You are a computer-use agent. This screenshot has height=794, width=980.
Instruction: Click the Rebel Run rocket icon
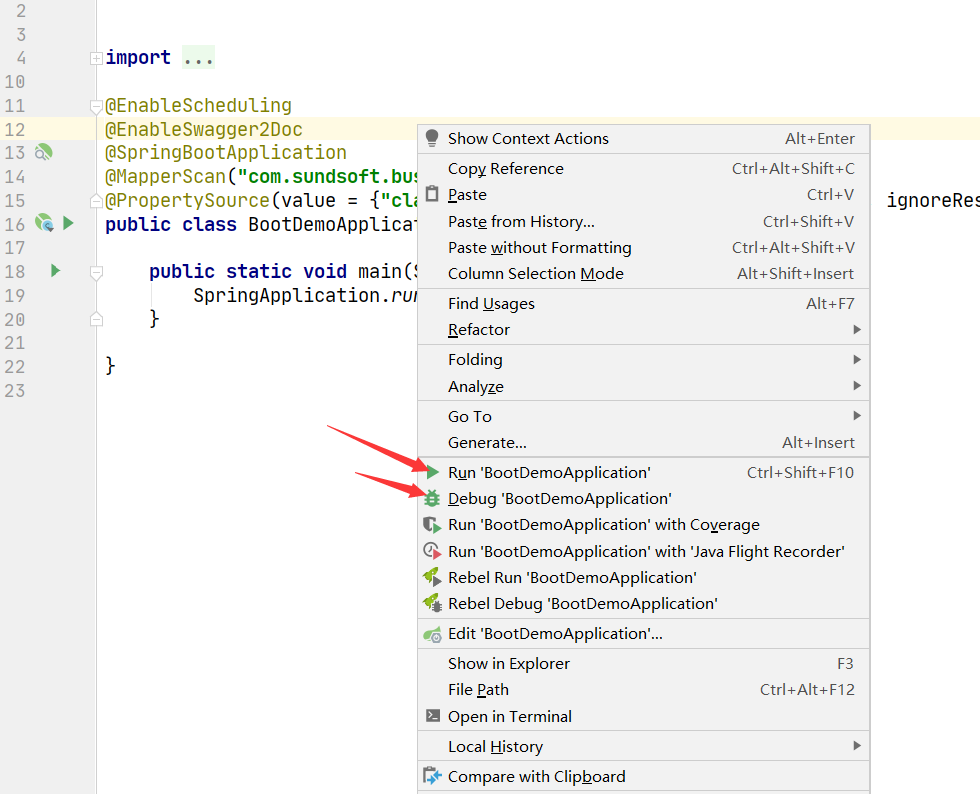(432, 577)
